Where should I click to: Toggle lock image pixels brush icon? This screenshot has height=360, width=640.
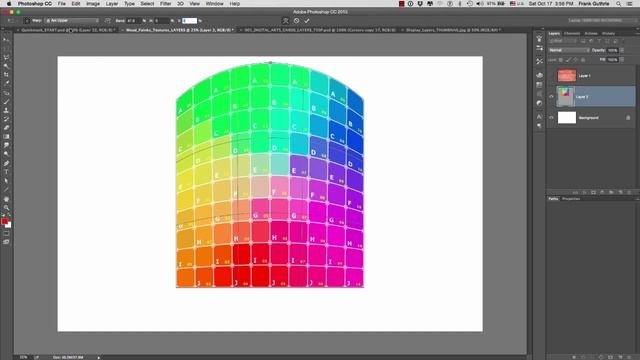569,60
